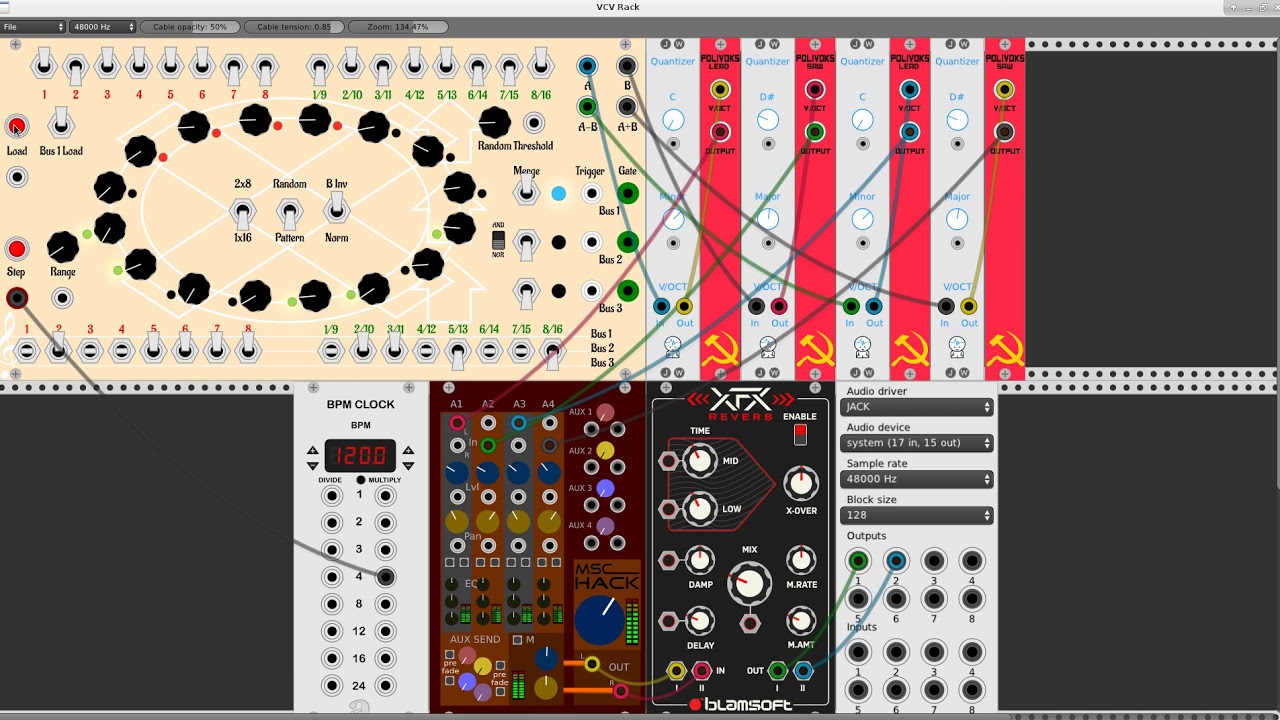Viewport: 1280px width, 720px height.
Task: Click the Random Threshold CV input jack
Action: pos(535,123)
